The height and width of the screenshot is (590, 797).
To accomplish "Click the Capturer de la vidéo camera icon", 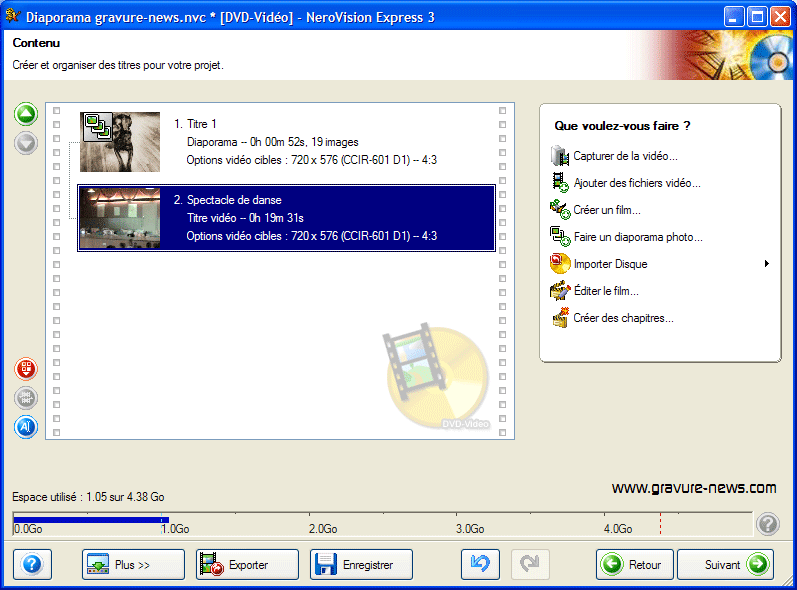I will coord(560,156).
